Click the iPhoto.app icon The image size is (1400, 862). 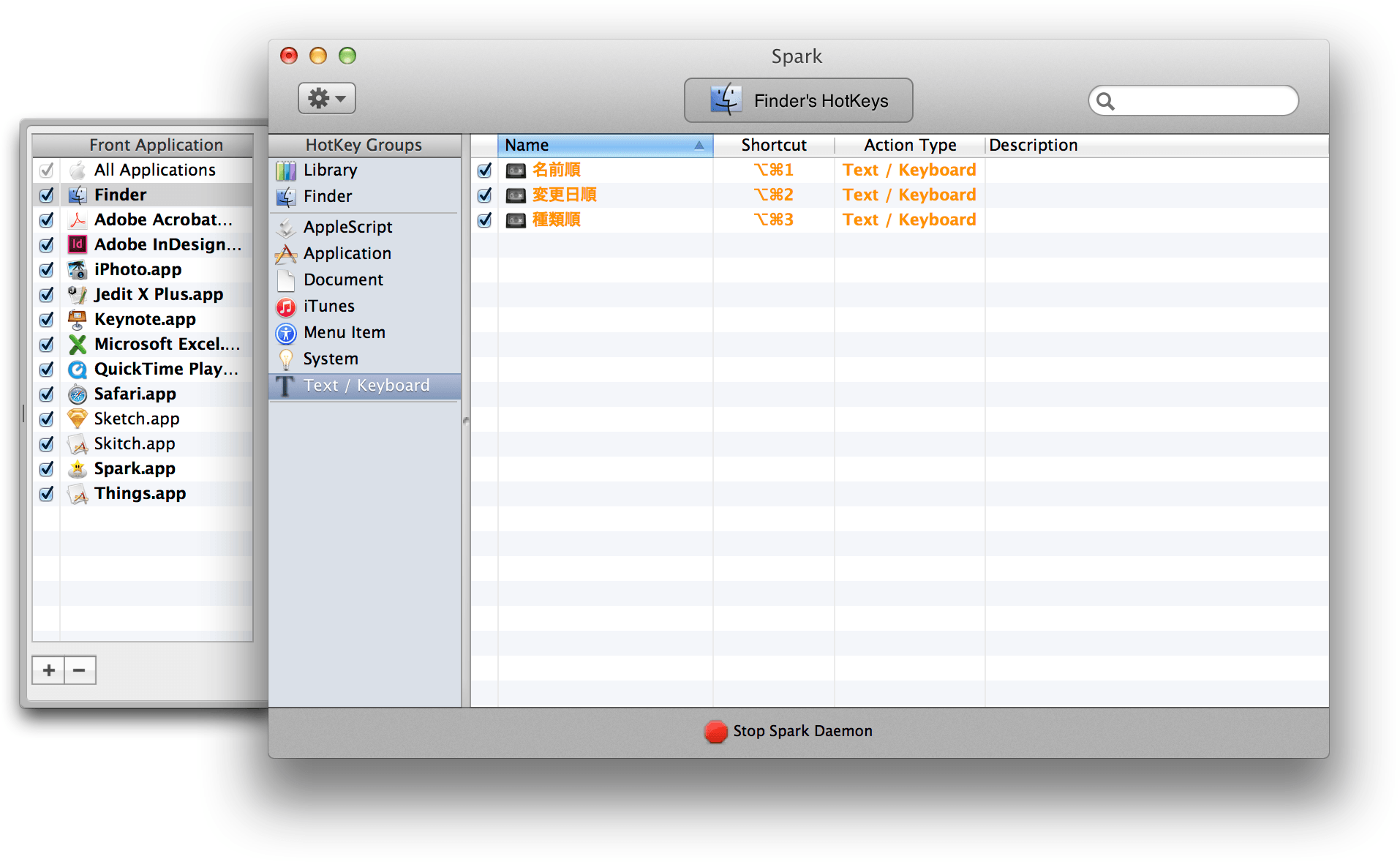point(78,269)
